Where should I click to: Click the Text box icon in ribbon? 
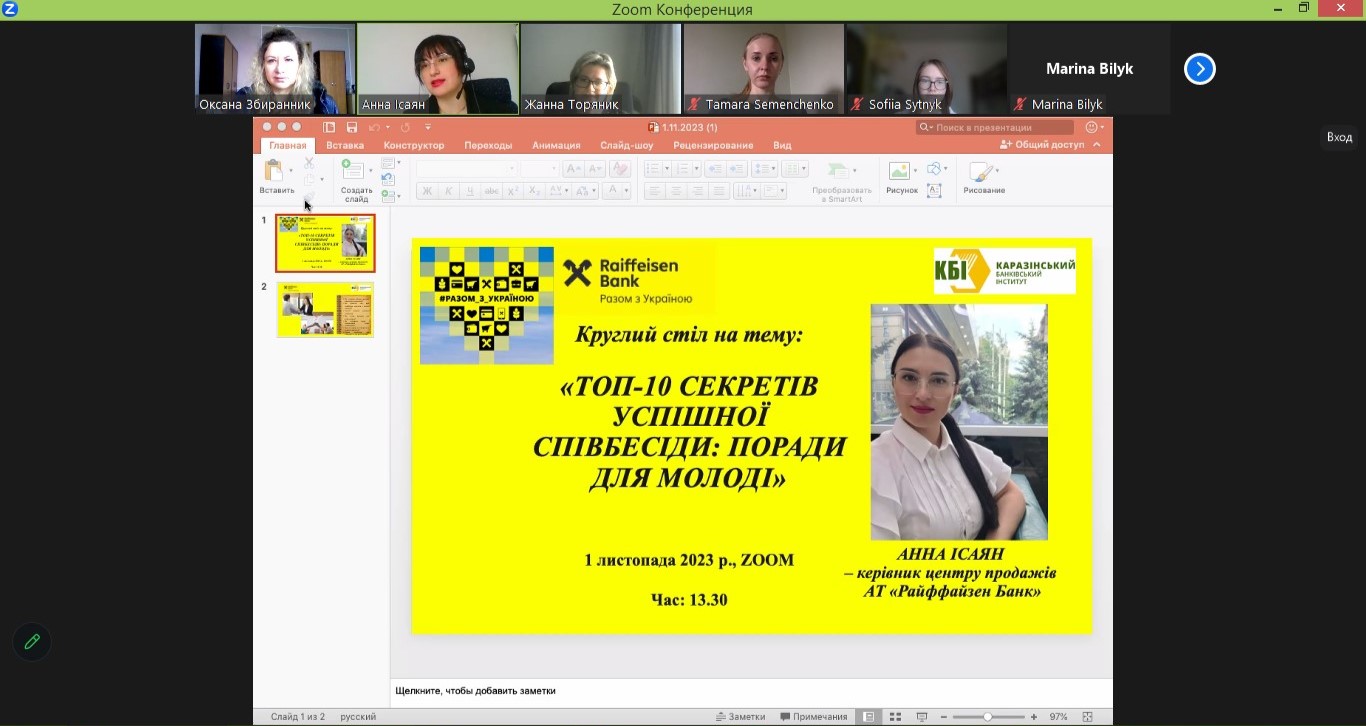click(934, 191)
